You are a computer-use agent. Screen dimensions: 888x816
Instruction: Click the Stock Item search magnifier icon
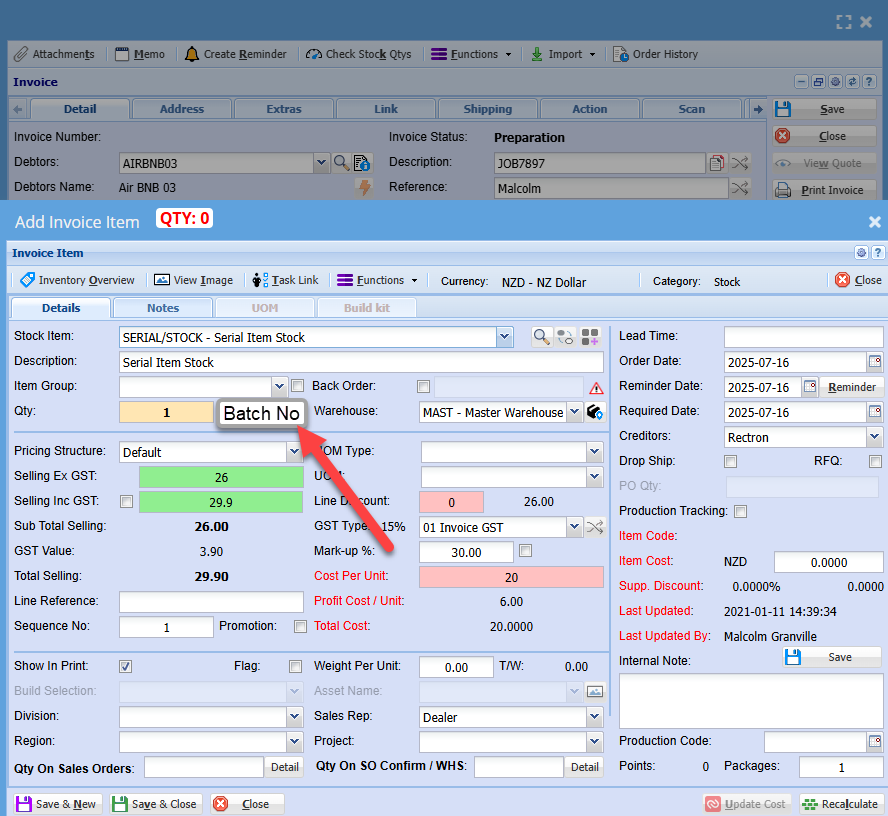(x=541, y=337)
